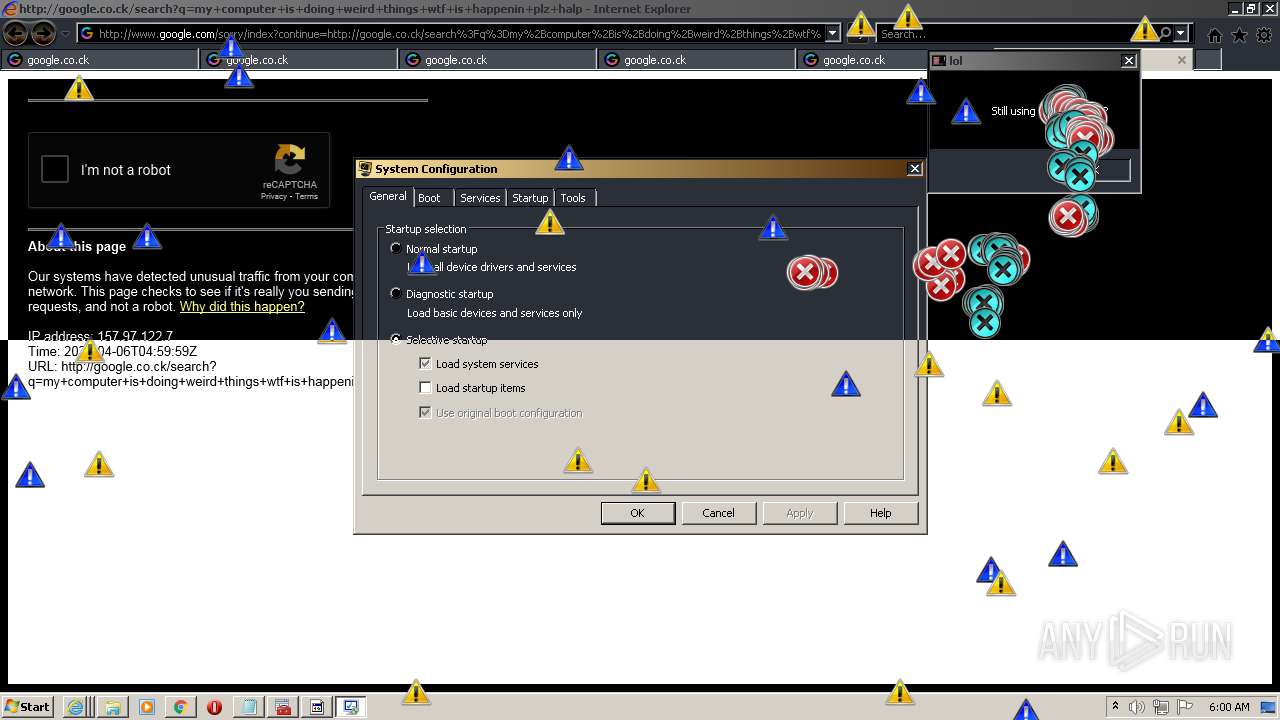Open the reCAPTCHA Privacy link
The width and height of the screenshot is (1280, 720).
pyautogui.click(x=274, y=196)
